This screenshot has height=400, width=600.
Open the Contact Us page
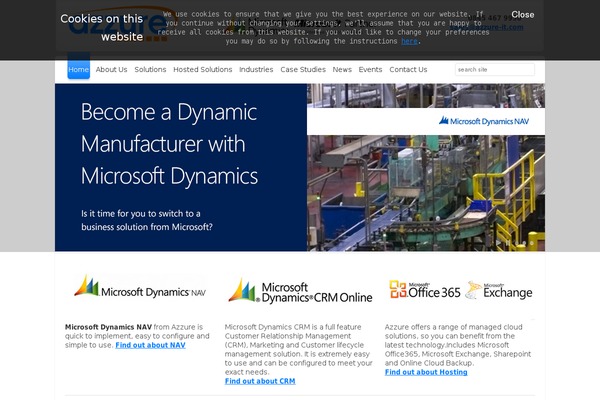pyautogui.click(x=408, y=69)
